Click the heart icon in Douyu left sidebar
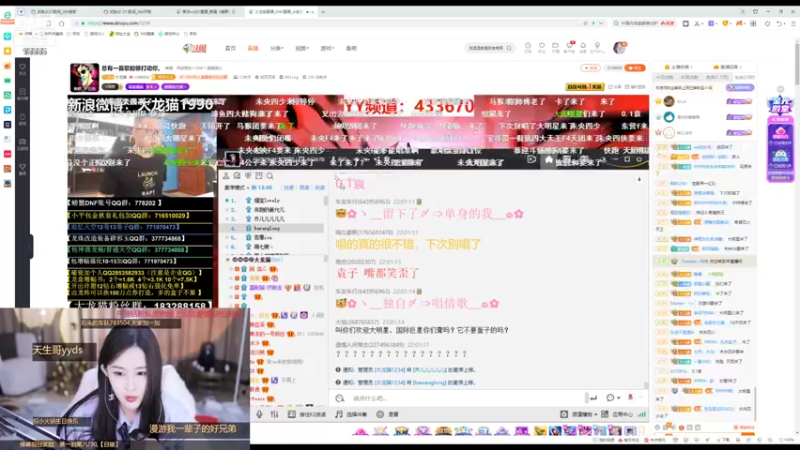Viewport: 800px width, 450px height. (22, 68)
